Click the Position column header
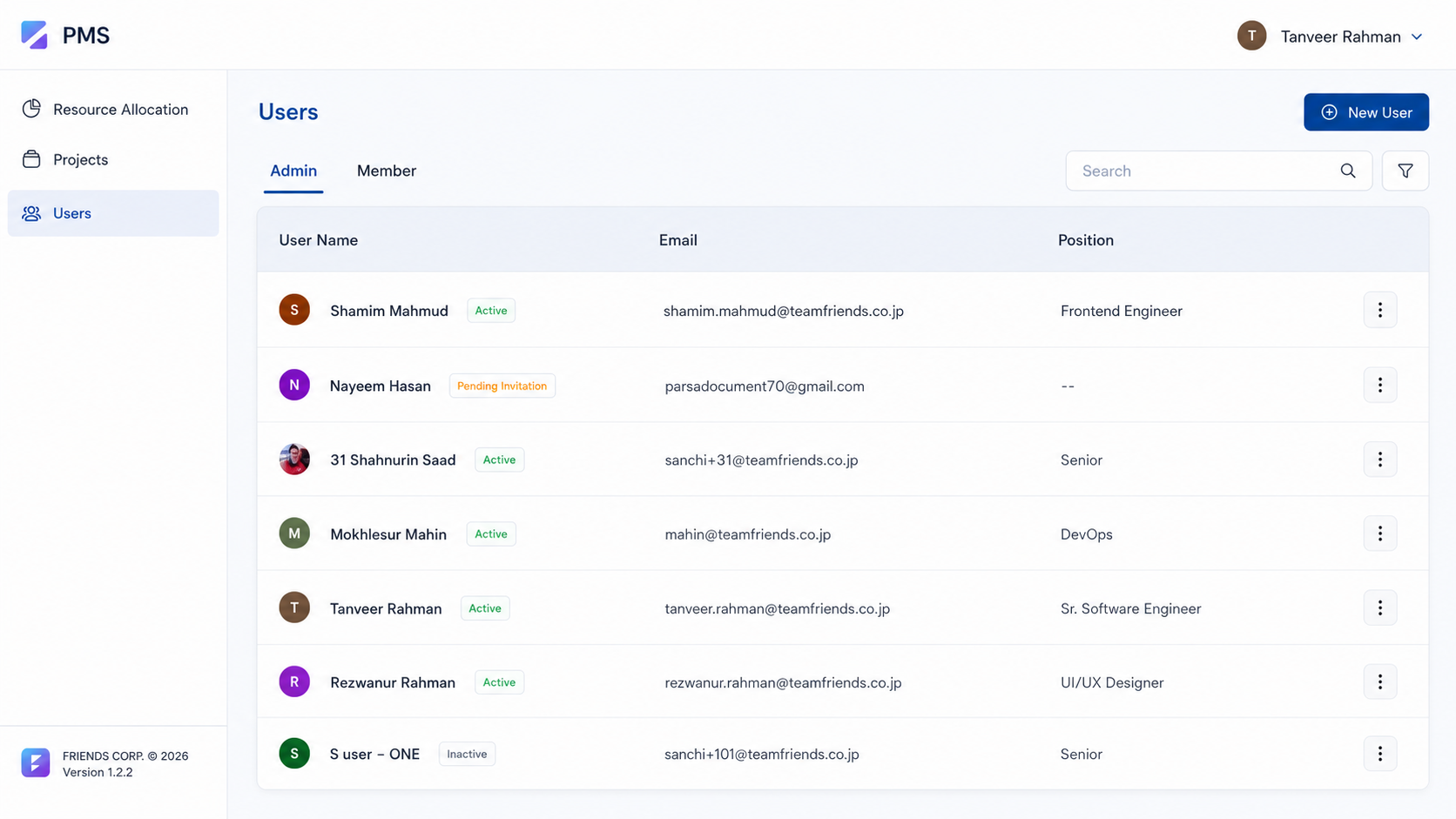This screenshot has width=1456, height=819. coord(1085,240)
